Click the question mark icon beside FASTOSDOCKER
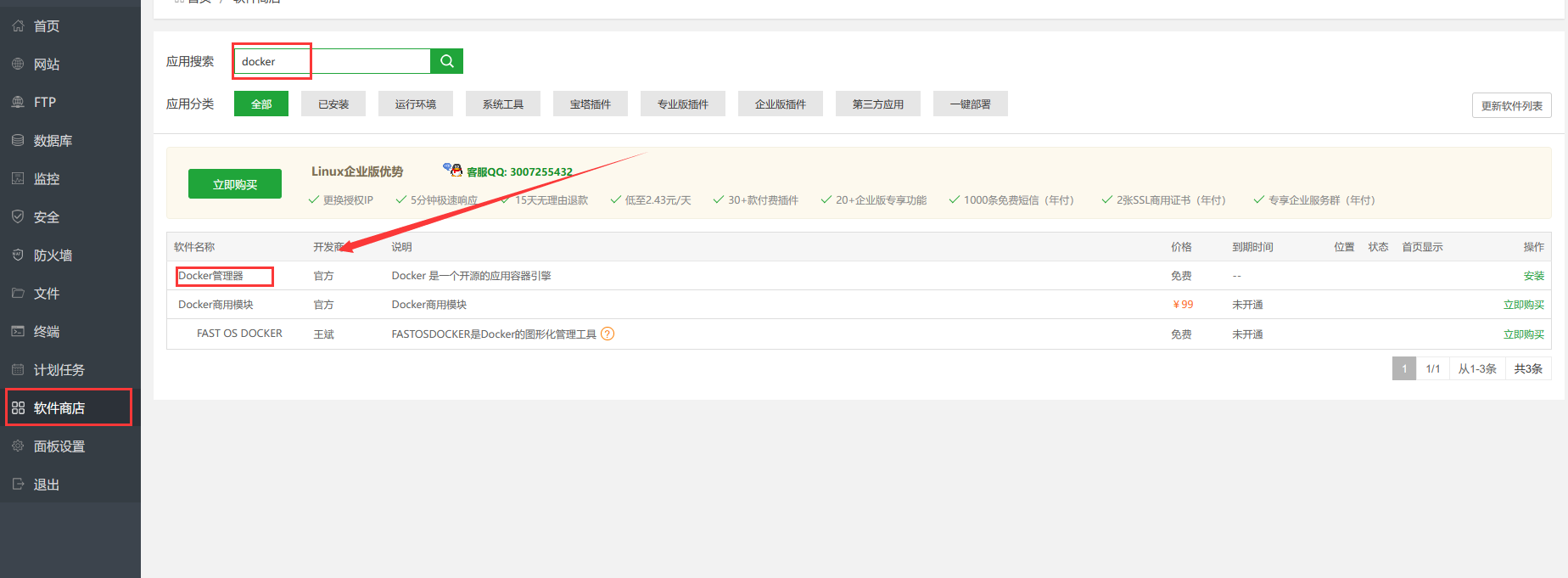The height and width of the screenshot is (578, 1568). [x=608, y=334]
